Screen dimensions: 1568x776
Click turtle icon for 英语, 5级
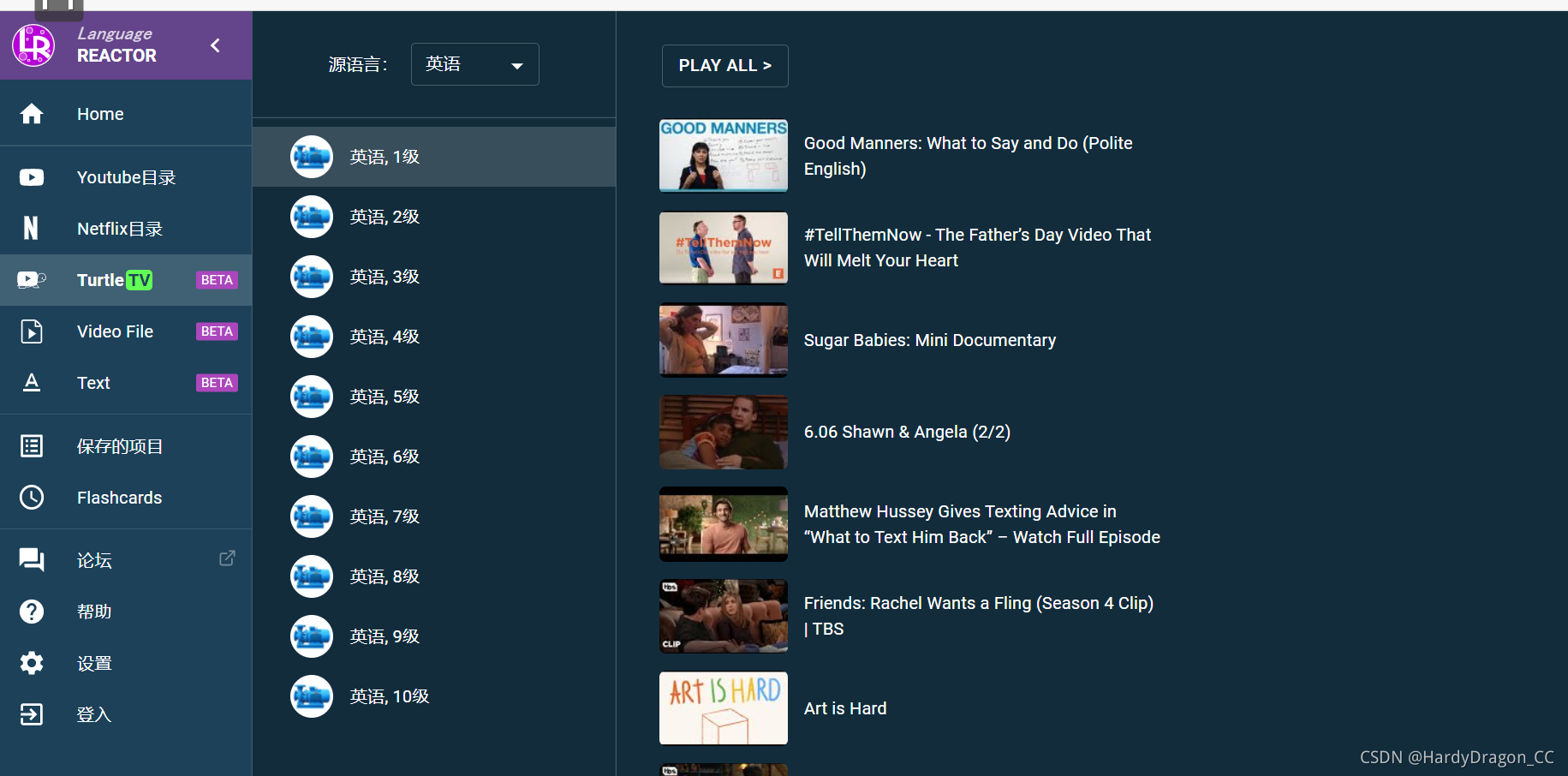click(312, 397)
